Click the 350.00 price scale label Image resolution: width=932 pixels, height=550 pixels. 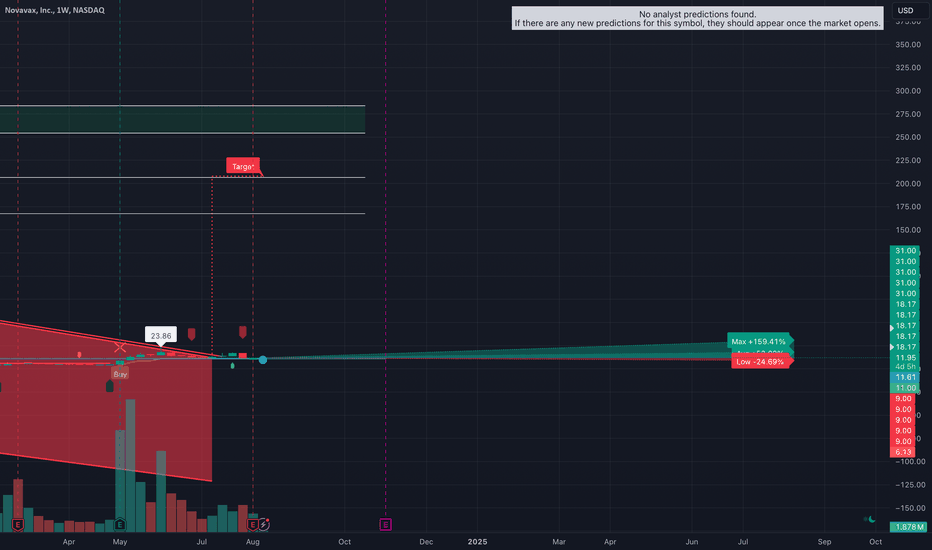(908, 45)
